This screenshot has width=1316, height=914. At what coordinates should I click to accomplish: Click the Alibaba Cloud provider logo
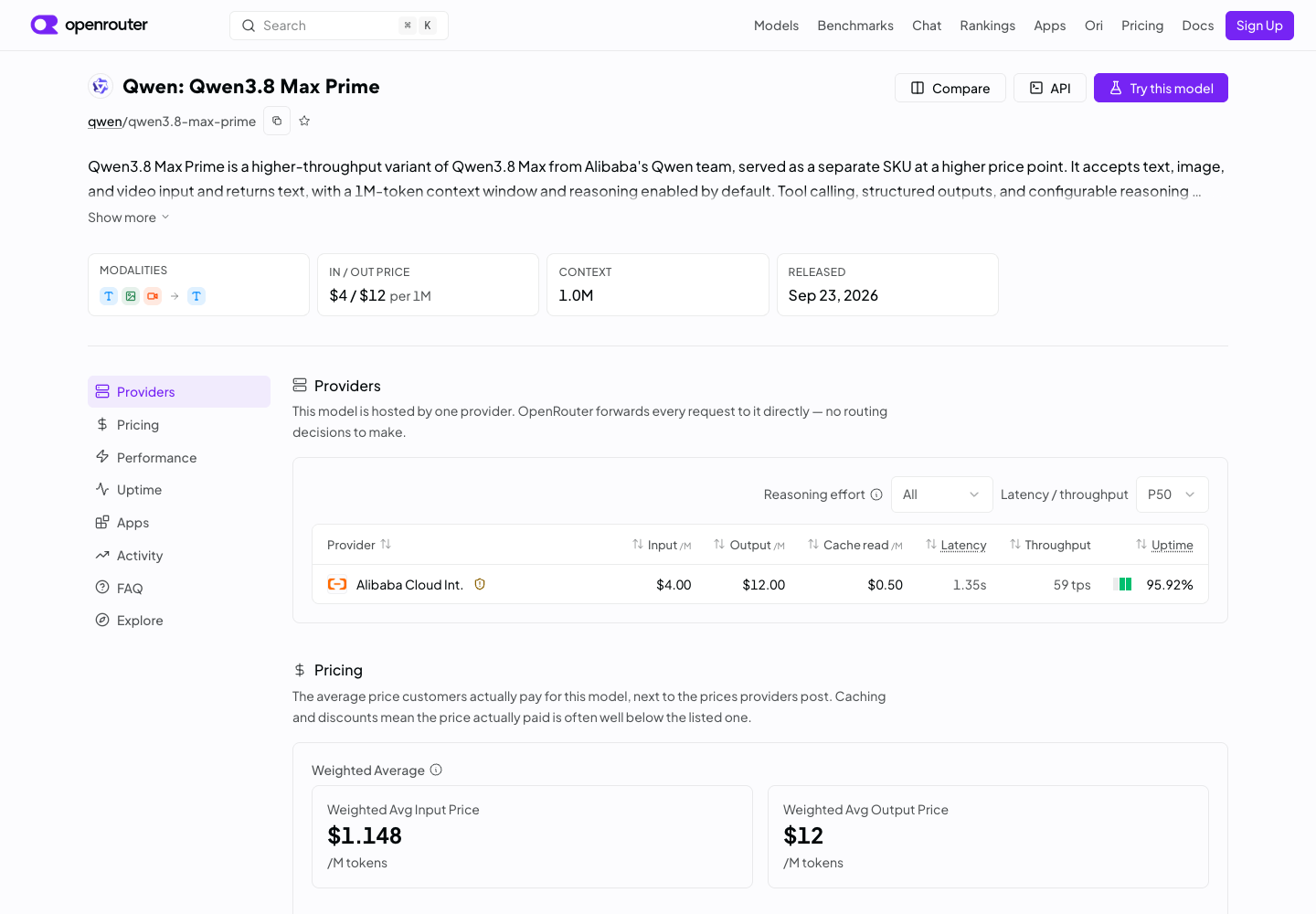pyautogui.click(x=337, y=584)
